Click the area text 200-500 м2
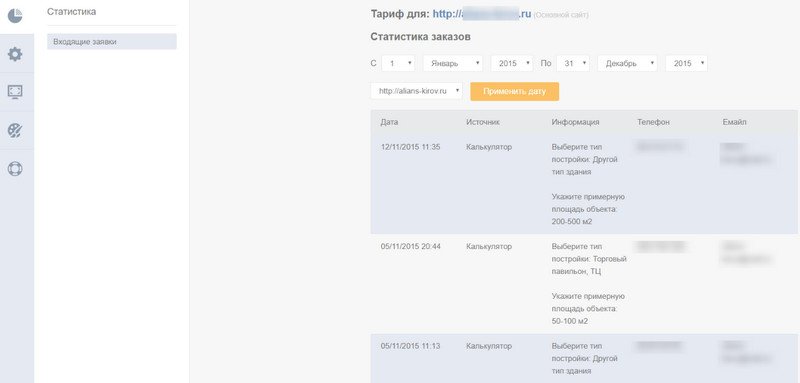 tap(572, 222)
